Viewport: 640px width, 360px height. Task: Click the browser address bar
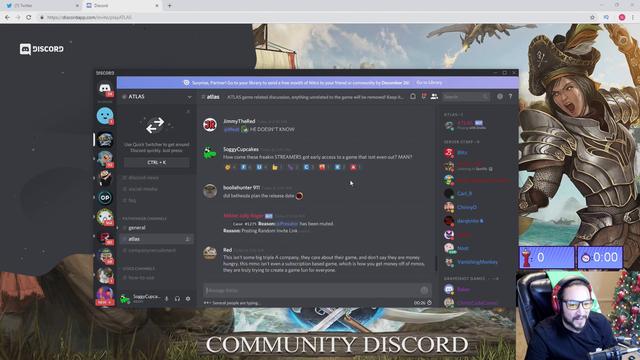[314, 18]
